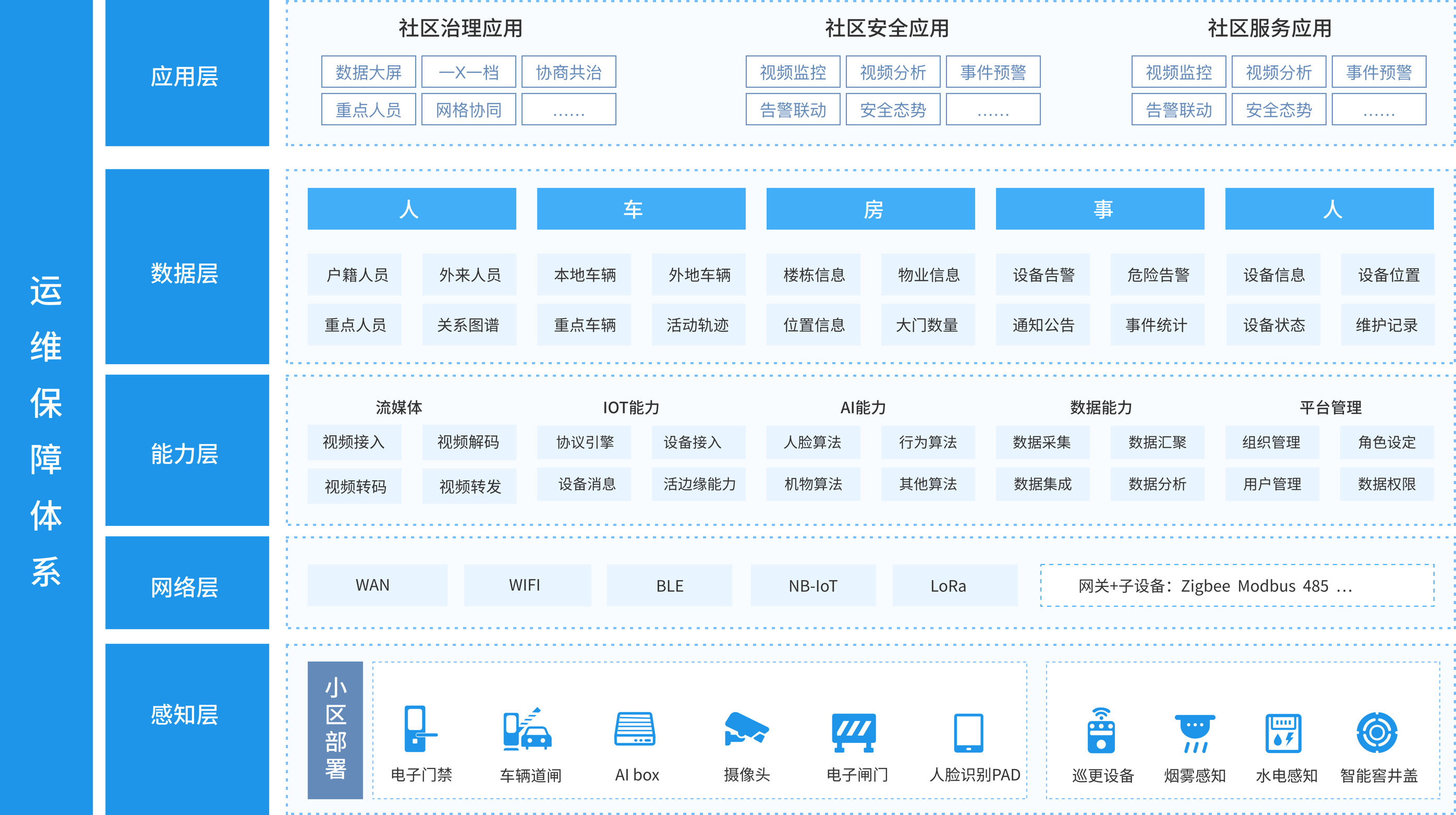
Task: Expand the 网关+子设备 Zigbee Modbus panel
Action: point(1236,585)
